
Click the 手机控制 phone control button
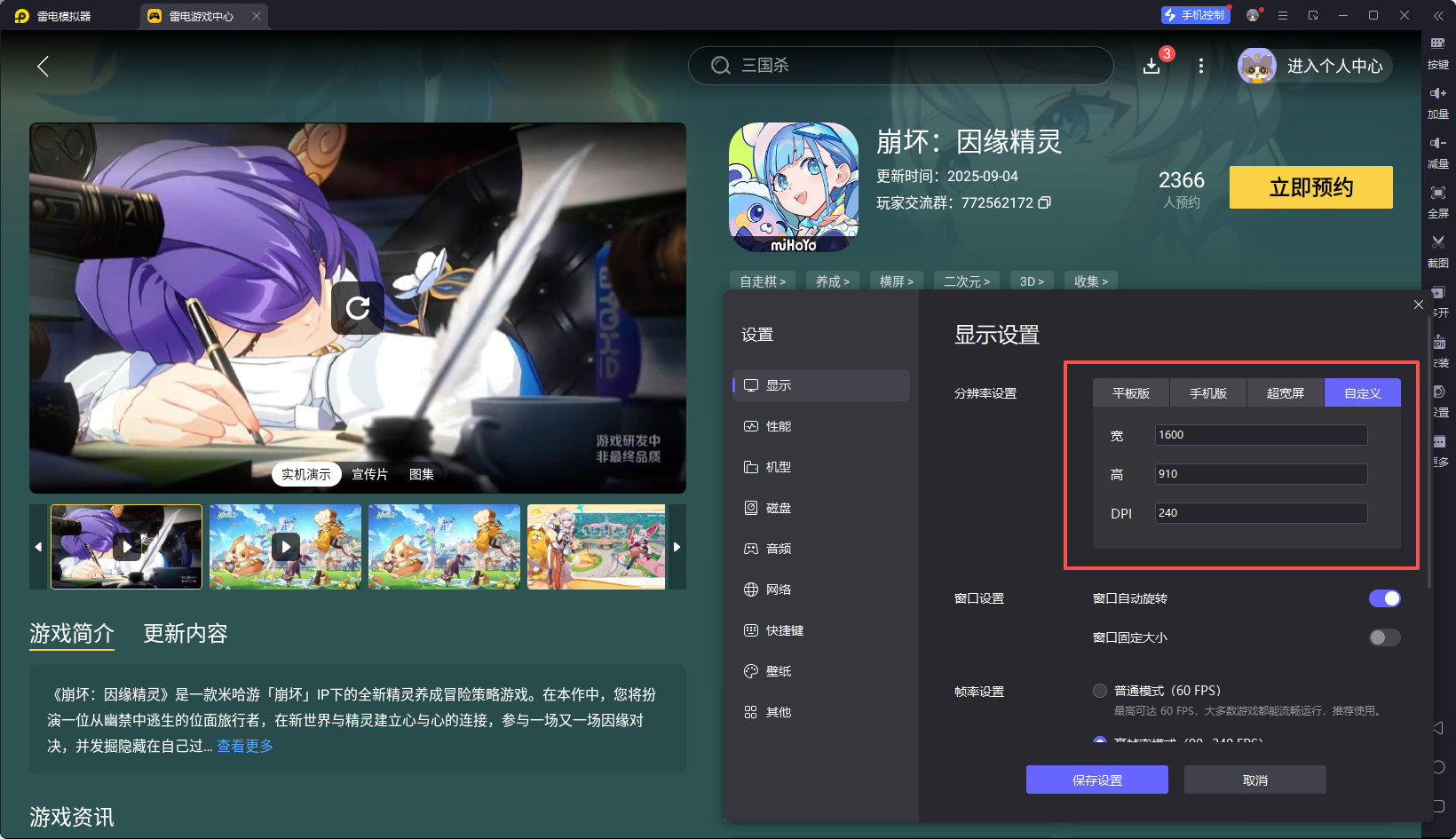click(x=1195, y=15)
